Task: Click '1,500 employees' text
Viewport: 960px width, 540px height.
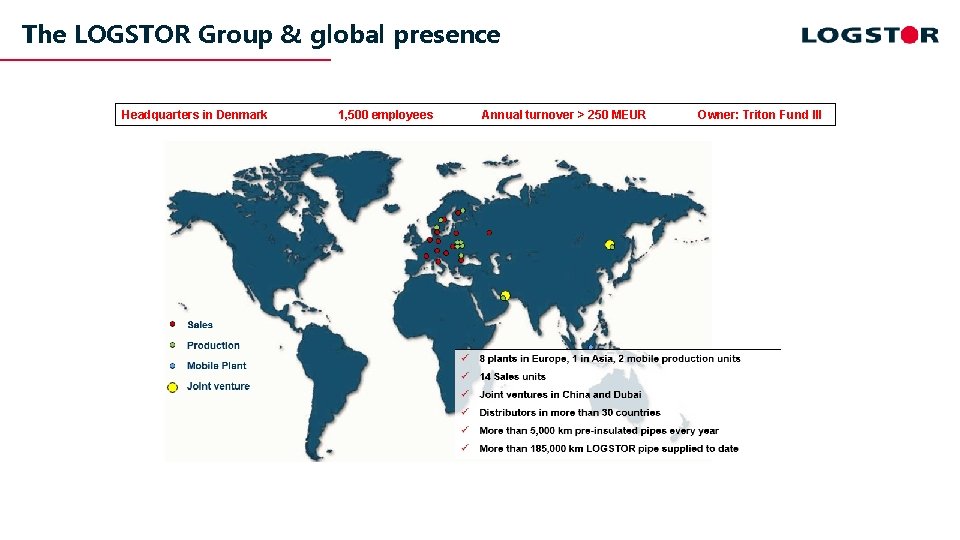Action: tap(385, 114)
